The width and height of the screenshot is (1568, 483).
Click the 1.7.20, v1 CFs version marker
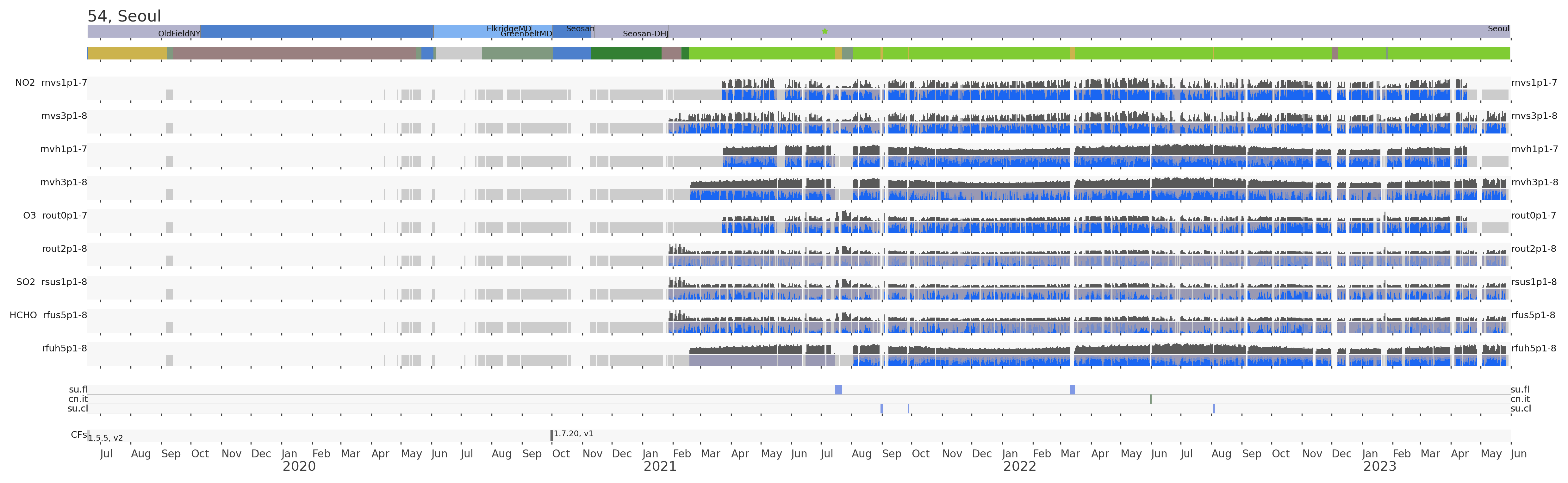point(552,435)
